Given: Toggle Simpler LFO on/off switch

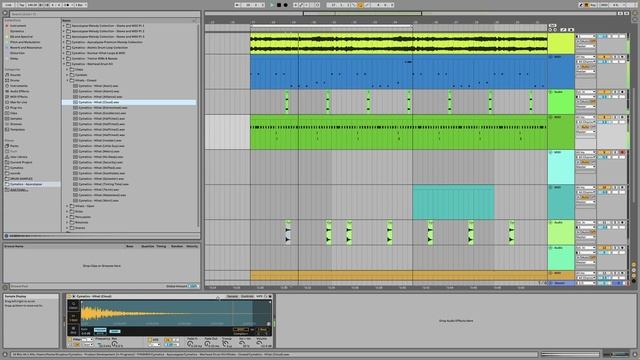Looking at the screenshot, I should [x=149, y=339].
